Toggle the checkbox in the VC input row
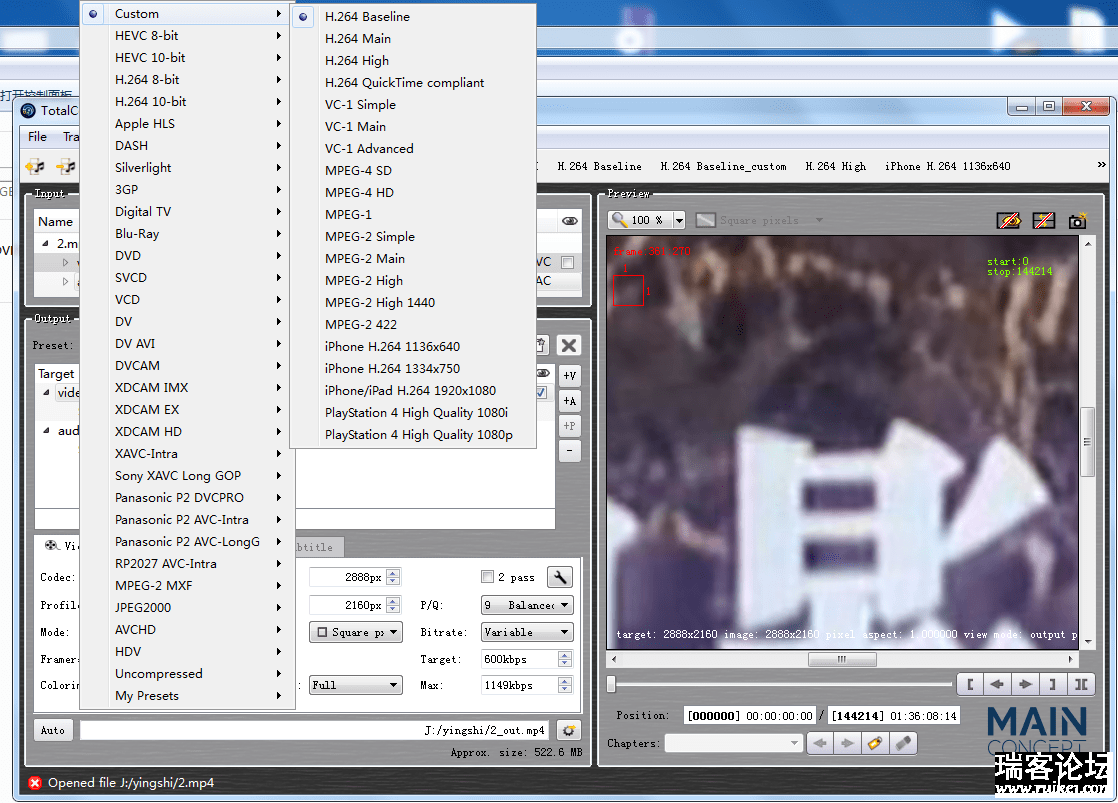The height and width of the screenshot is (803, 1118). pos(568,262)
